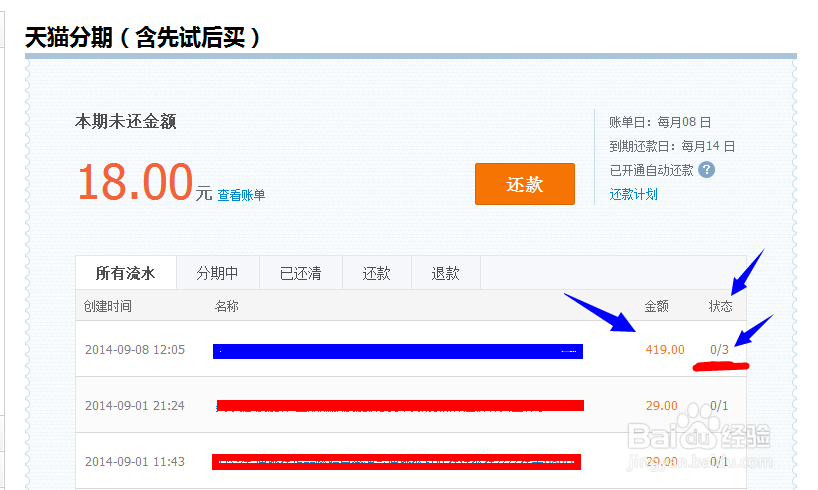Click the 0/3 installment status

coord(719,350)
